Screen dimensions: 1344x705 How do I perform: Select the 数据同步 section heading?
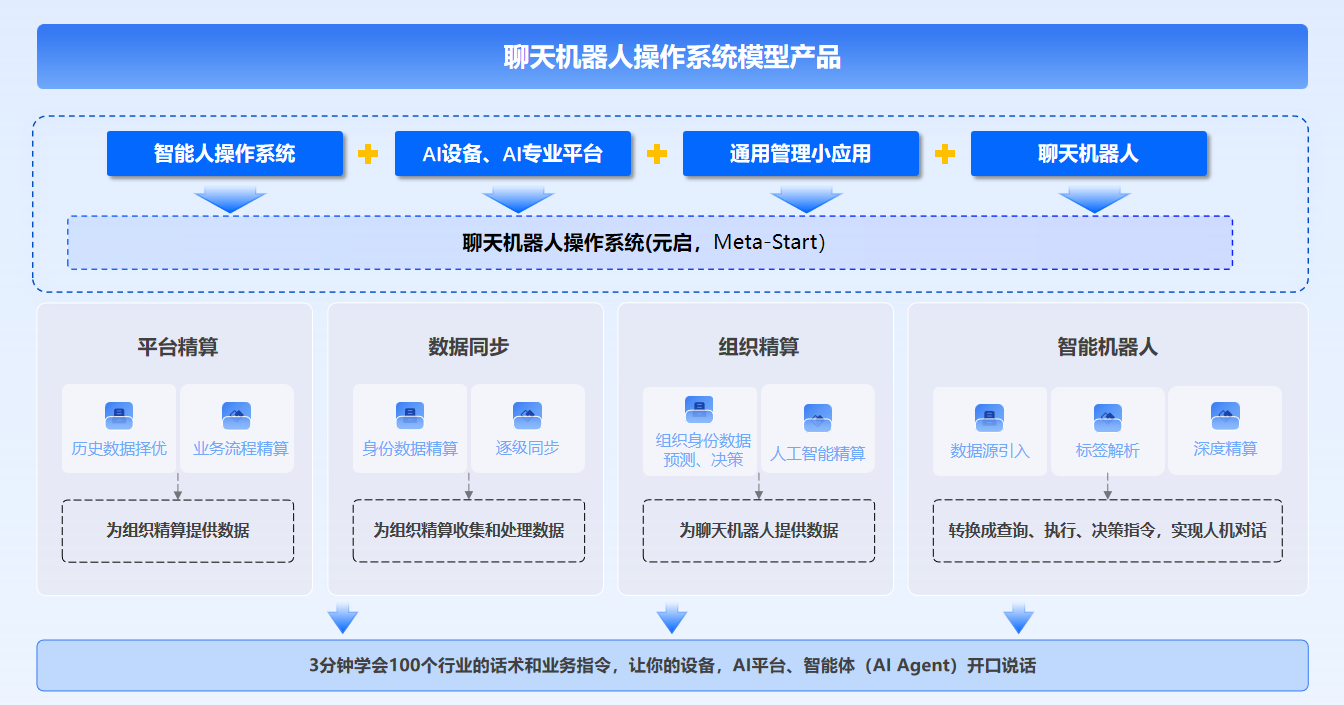[x=468, y=347]
